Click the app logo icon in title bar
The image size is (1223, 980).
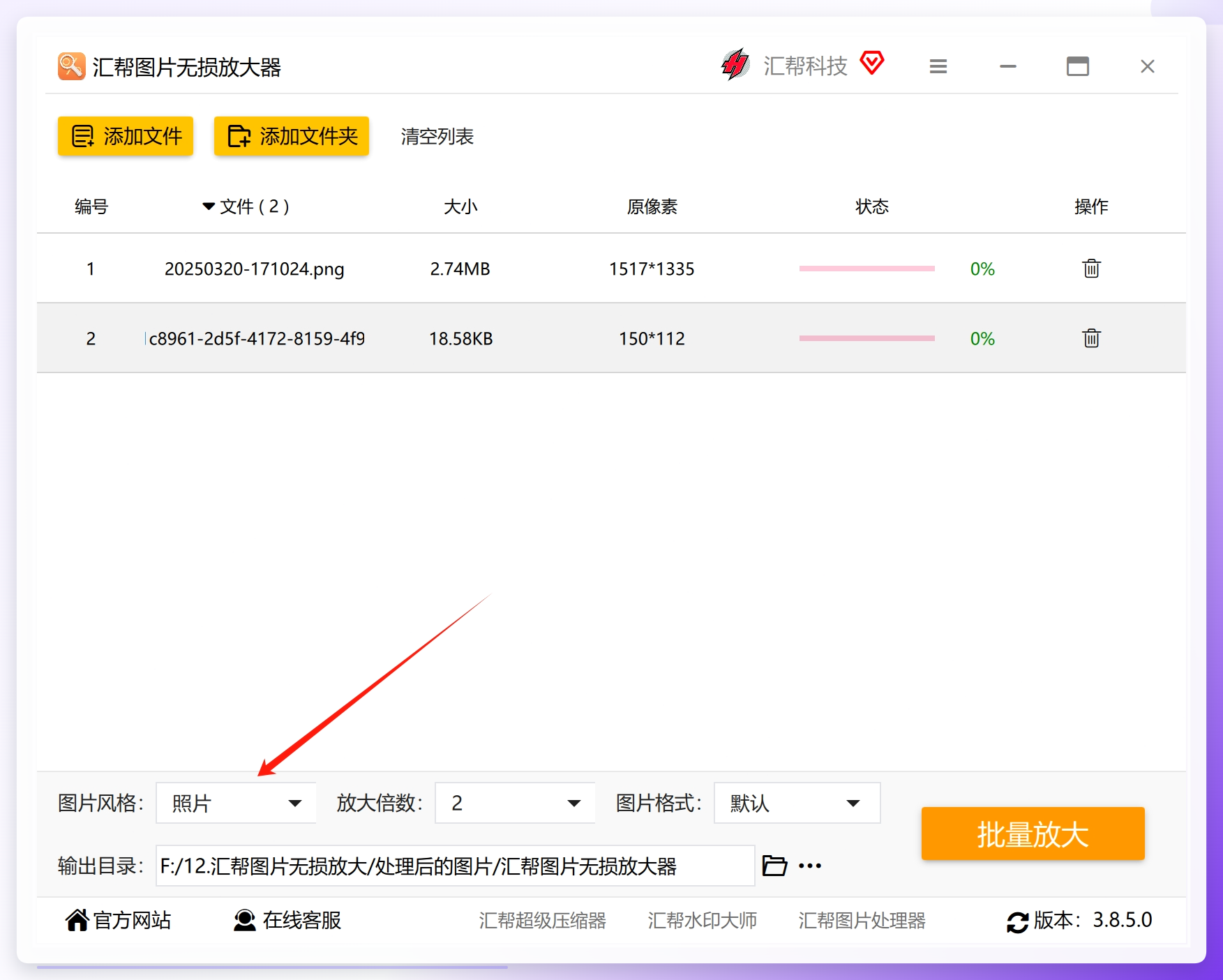point(72,66)
